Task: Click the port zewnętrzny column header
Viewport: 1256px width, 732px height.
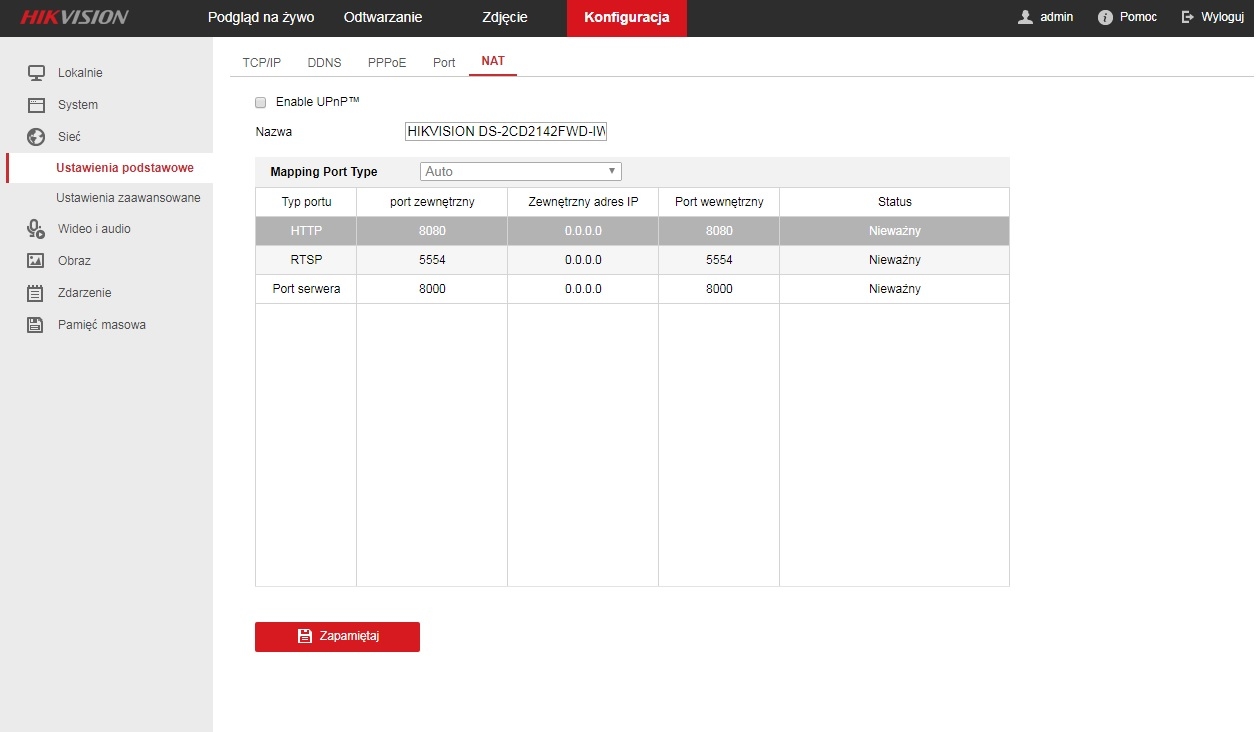Action: pyautogui.click(x=432, y=202)
